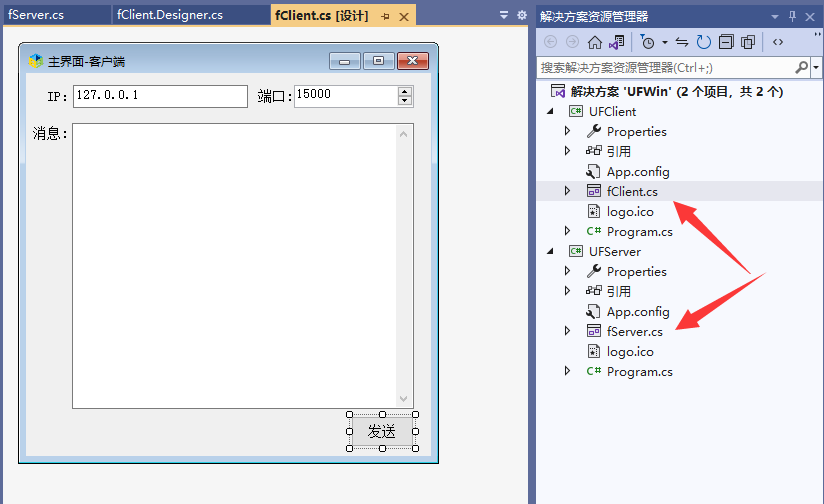Click the gear icon beside the document tabs

click(x=521, y=16)
